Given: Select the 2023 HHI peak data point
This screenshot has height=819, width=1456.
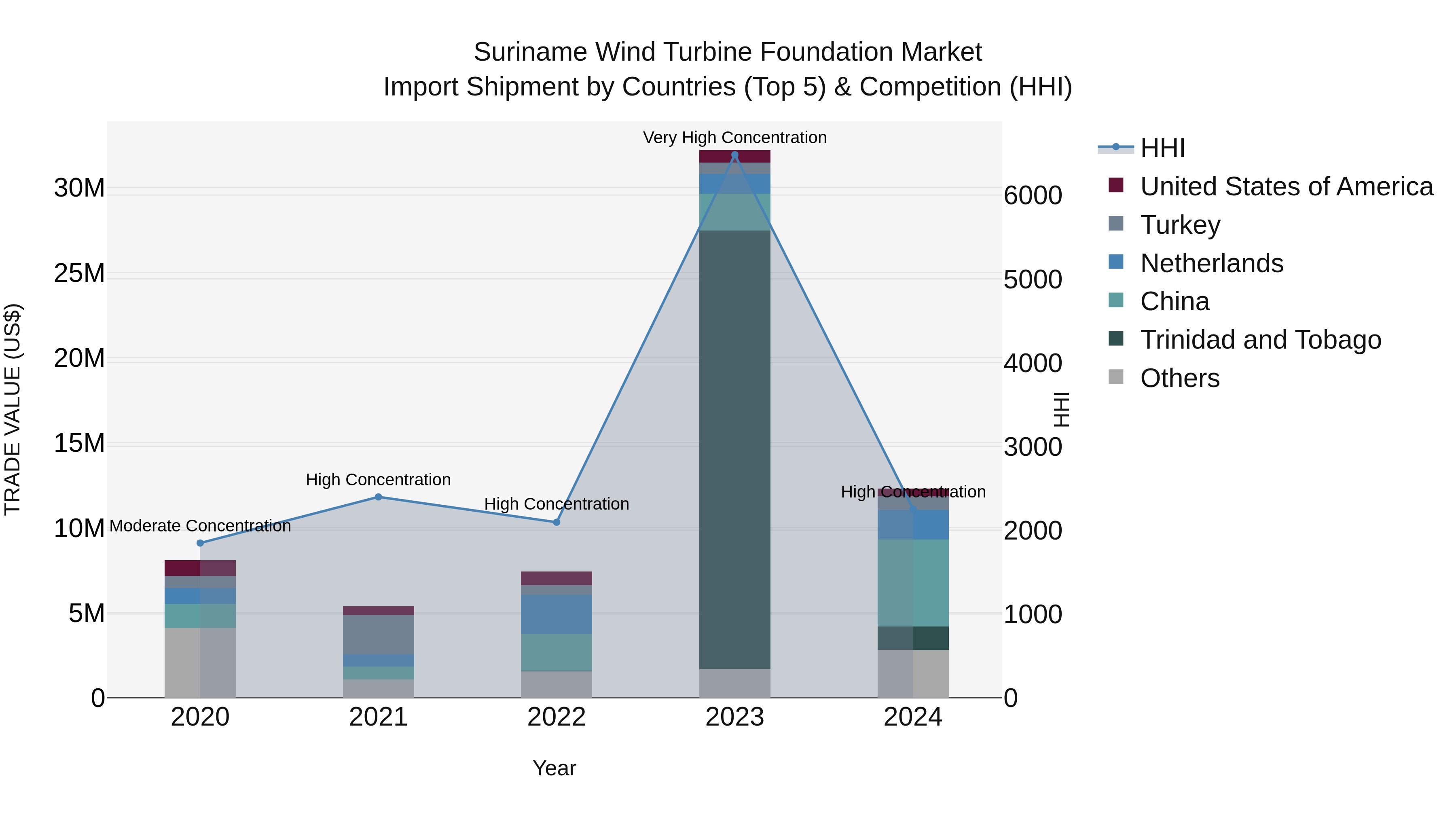Looking at the screenshot, I should (735, 155).
